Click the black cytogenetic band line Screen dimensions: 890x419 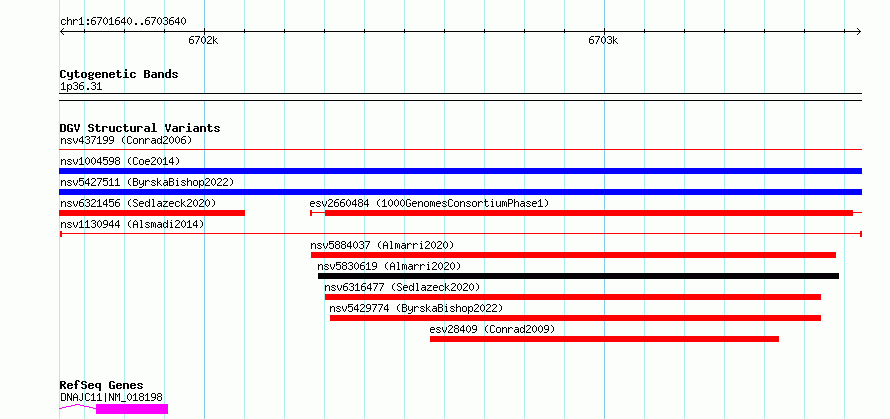point(460,97)
